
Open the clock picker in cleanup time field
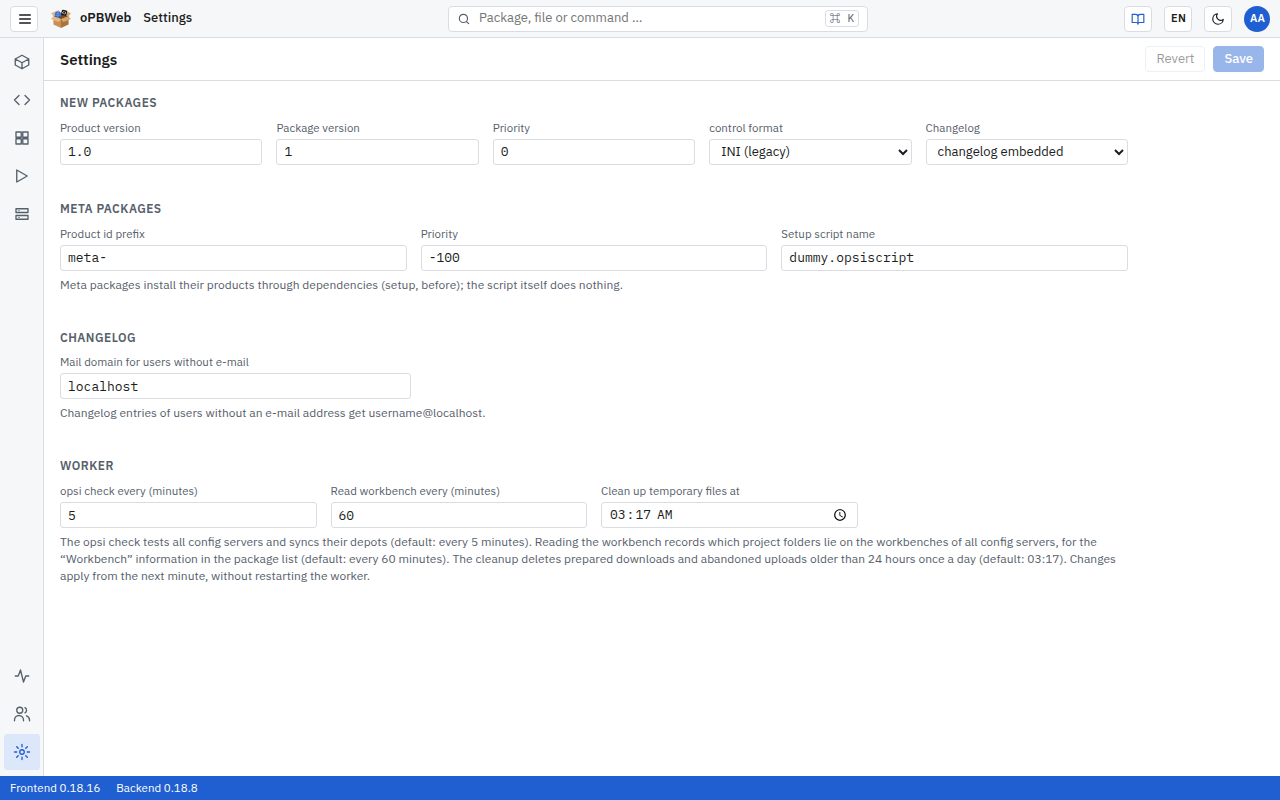tap(840, 515)
